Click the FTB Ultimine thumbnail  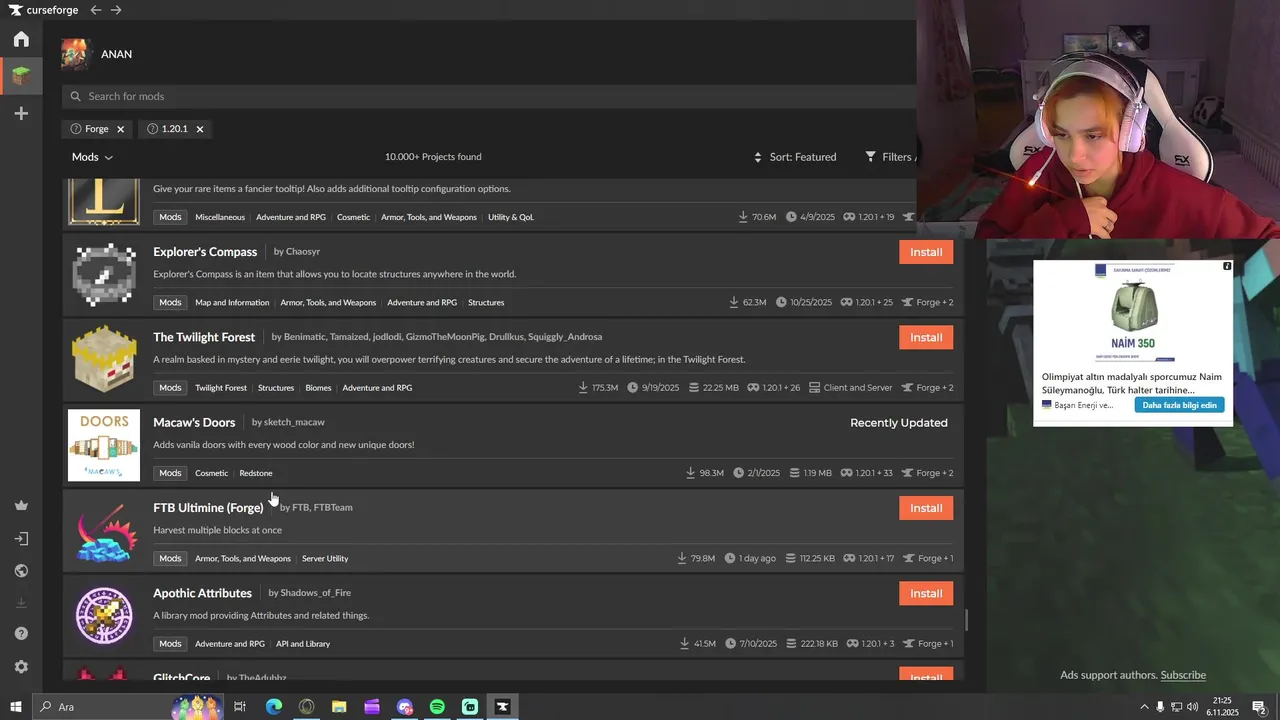(104, 530)
